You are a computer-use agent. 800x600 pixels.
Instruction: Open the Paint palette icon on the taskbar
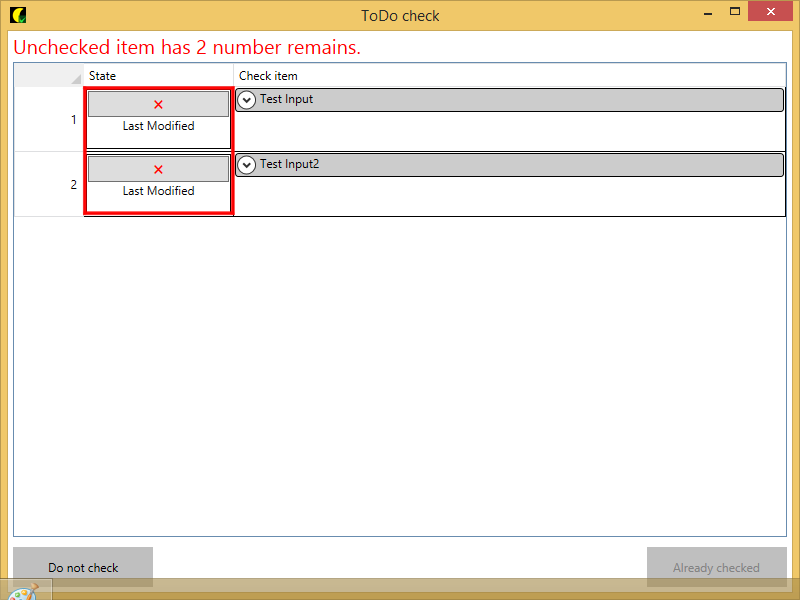[x=22, y=591]
